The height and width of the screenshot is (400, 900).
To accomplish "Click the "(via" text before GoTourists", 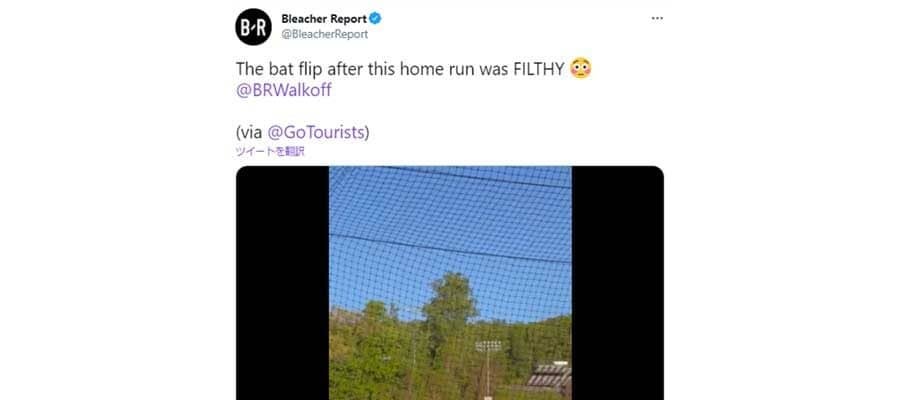I will click(249, 133).
